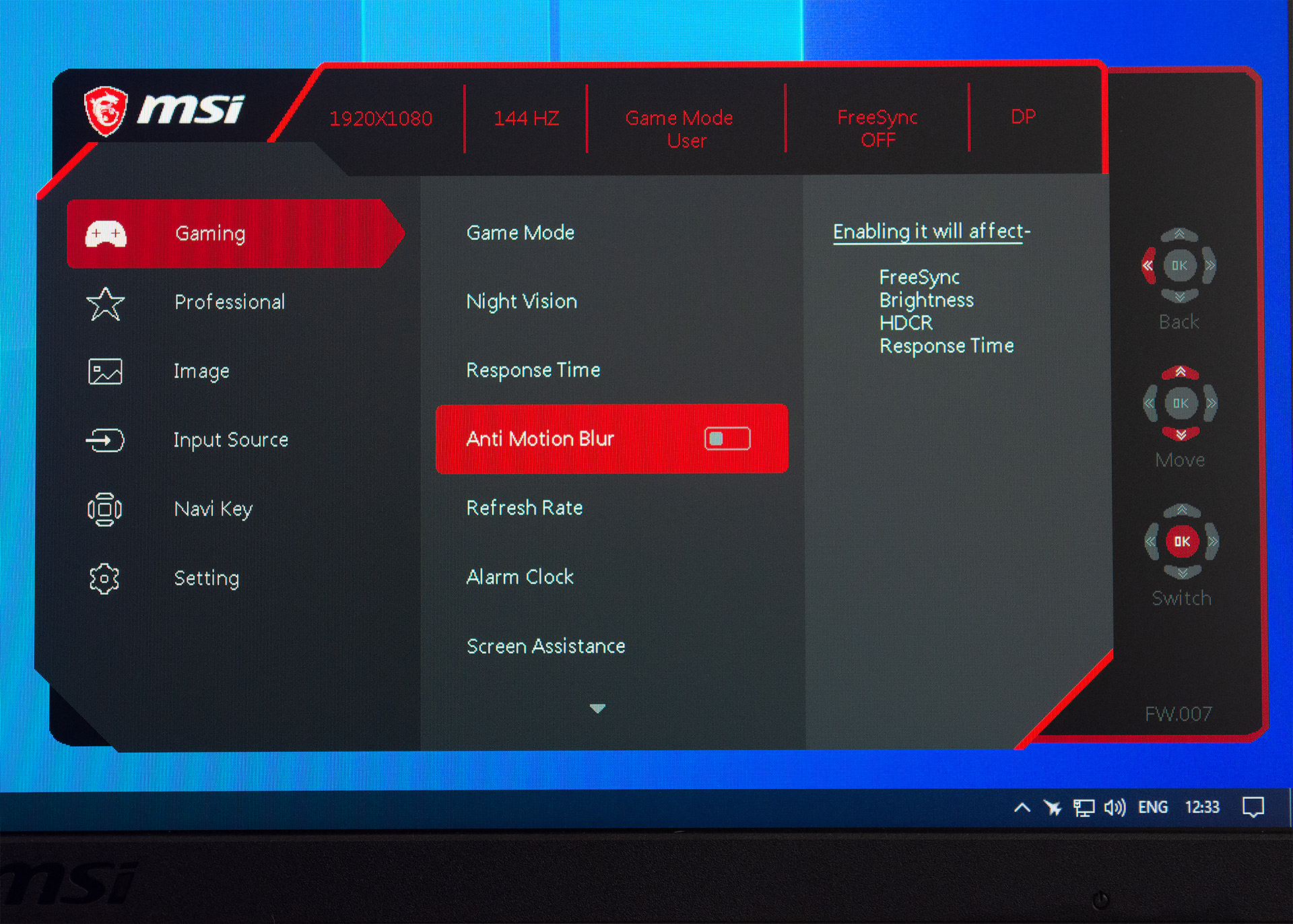1293x924 pixels.
Task: Click the Move navigation key diagram
Action: click(1181, 403)
